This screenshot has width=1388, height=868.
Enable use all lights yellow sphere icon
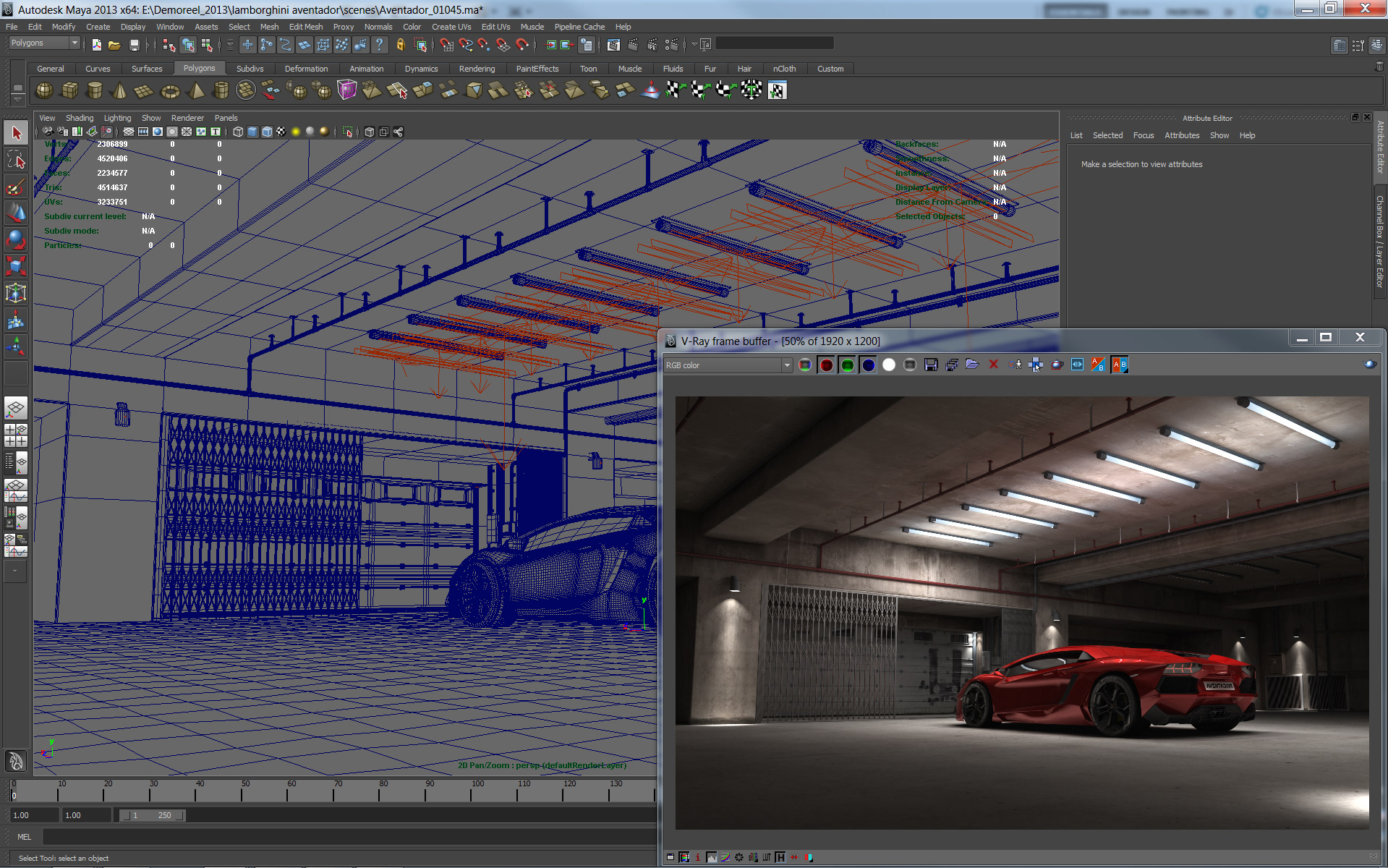click(x=295, y=132)
